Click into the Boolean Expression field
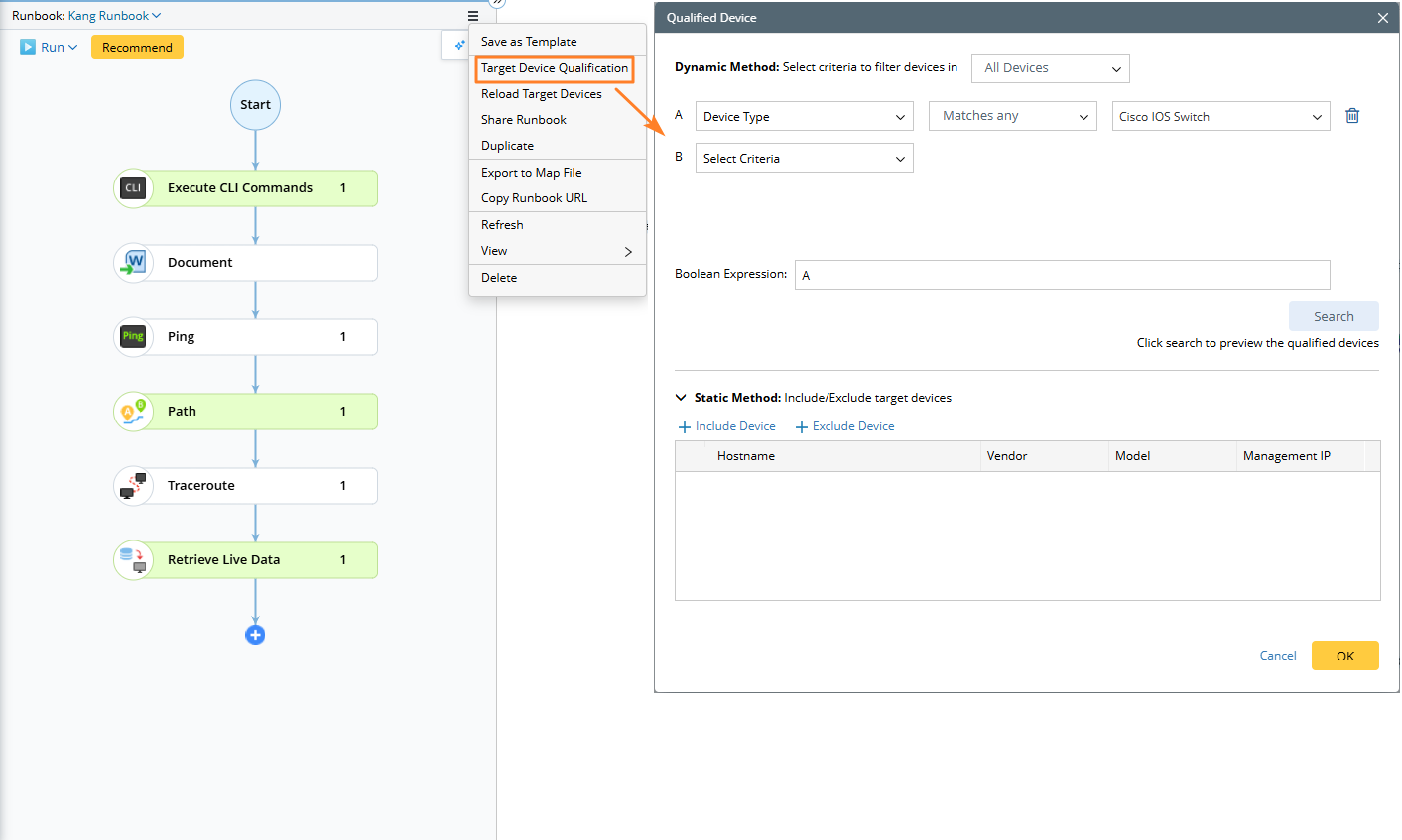Screen dimensions: 1402x840 click(x=1062, y=275)
